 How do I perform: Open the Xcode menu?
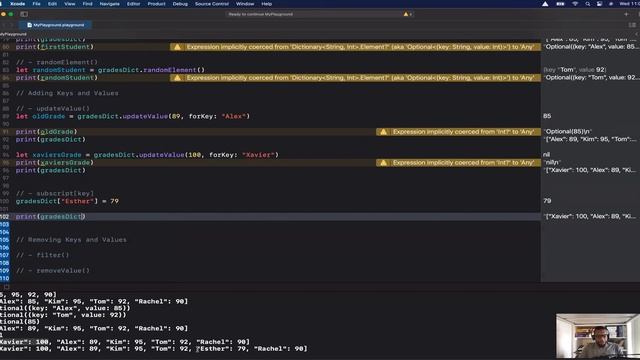(x=18, y=4)
